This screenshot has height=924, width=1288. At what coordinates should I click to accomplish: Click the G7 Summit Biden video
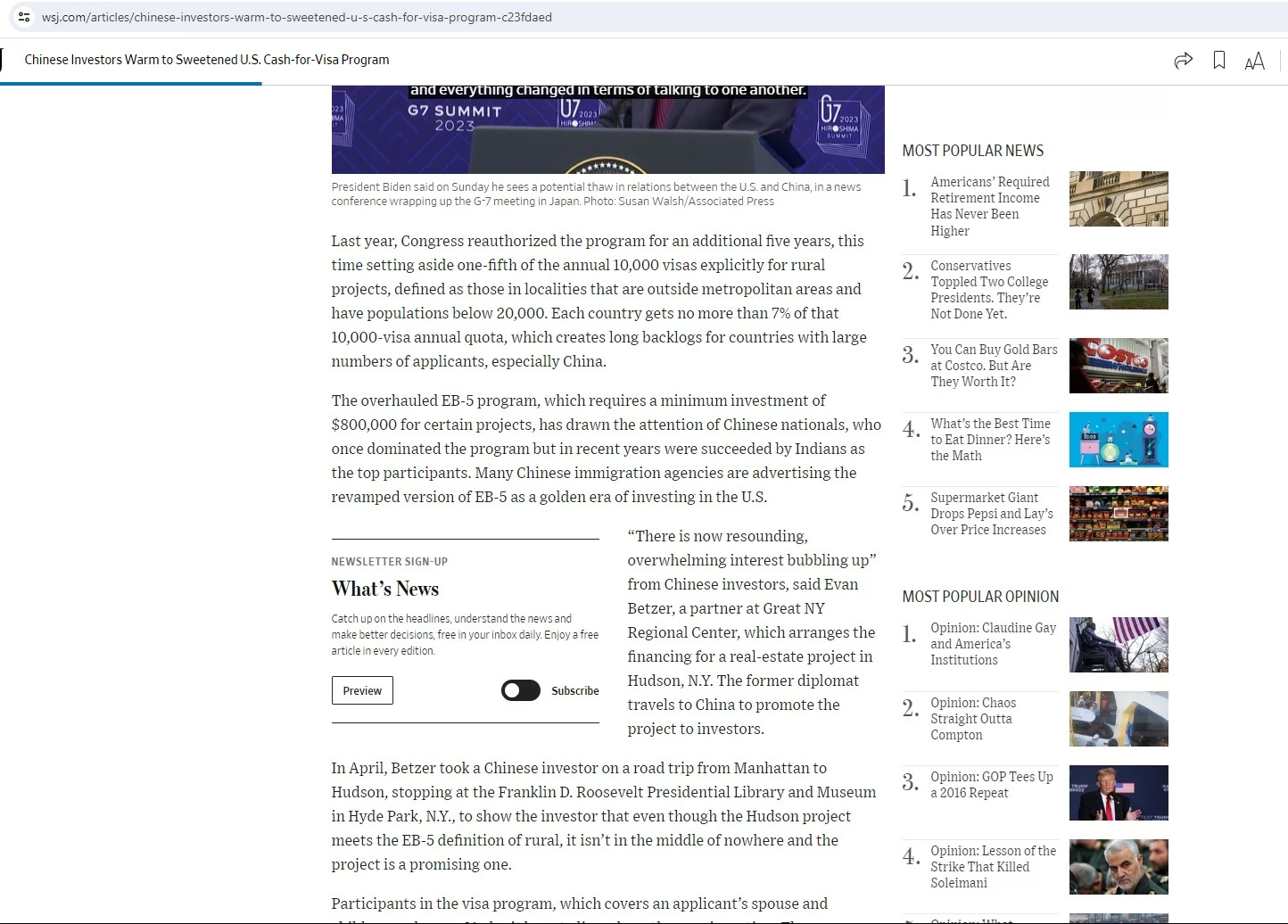[x=607, y=129]
